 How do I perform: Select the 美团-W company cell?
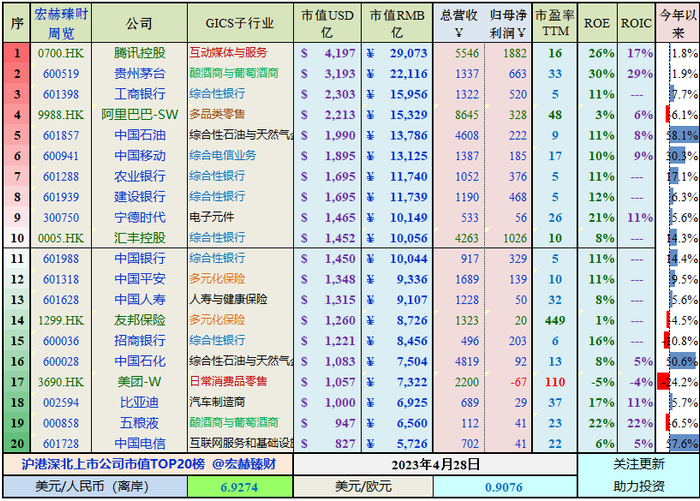[x=139, y=382]
